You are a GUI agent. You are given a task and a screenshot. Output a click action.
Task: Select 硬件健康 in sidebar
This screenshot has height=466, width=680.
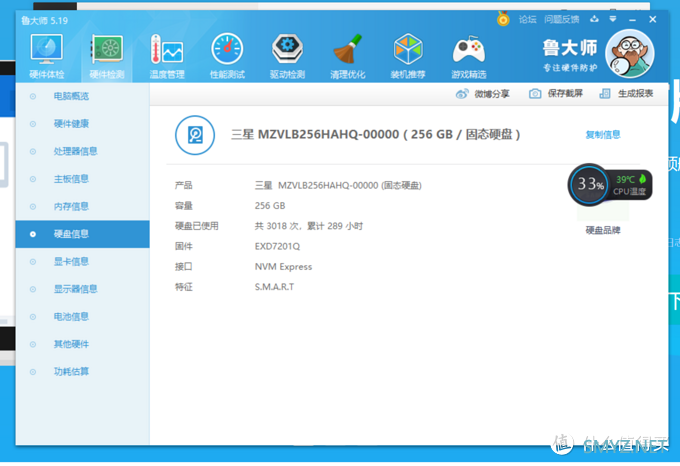tap(82, 124)
